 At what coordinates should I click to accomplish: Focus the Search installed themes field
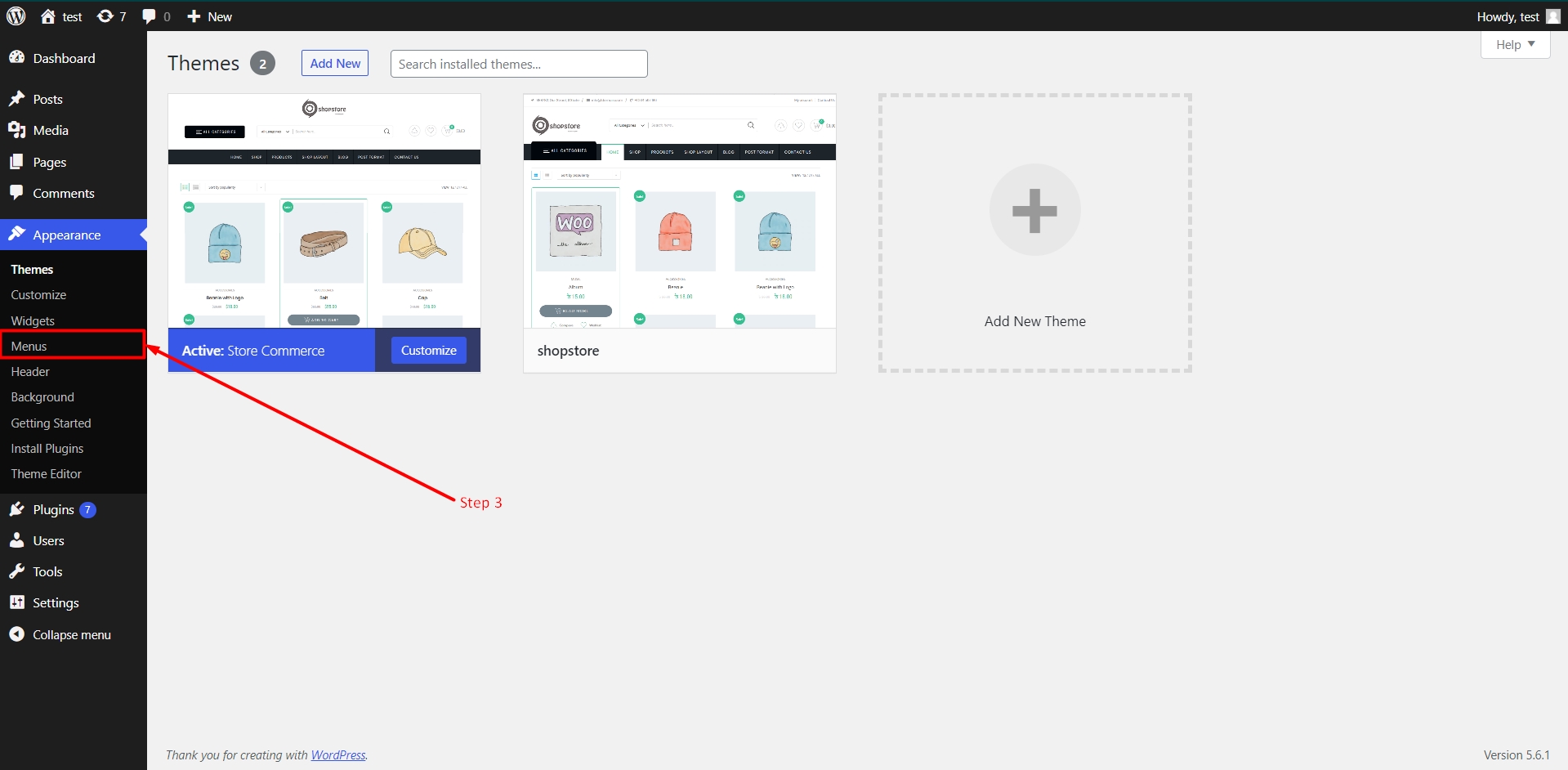(519, 64)
